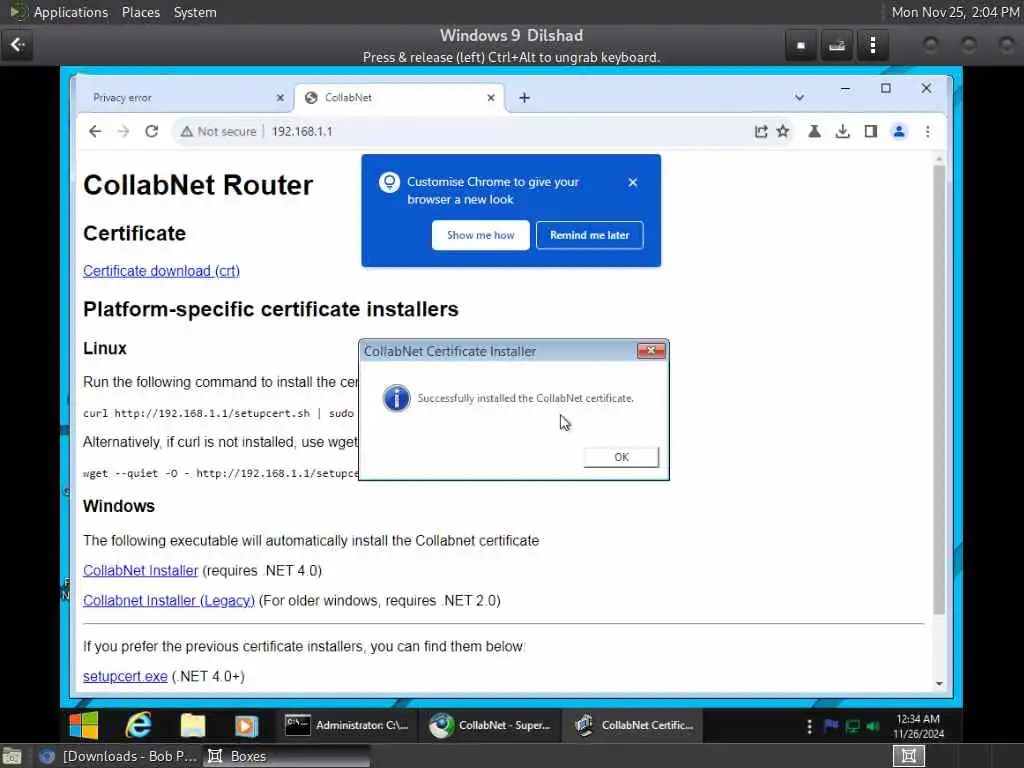Bookmark this page with star icon
The height and width of the screenshot is (768, 1024).
[x=783, y=131]
